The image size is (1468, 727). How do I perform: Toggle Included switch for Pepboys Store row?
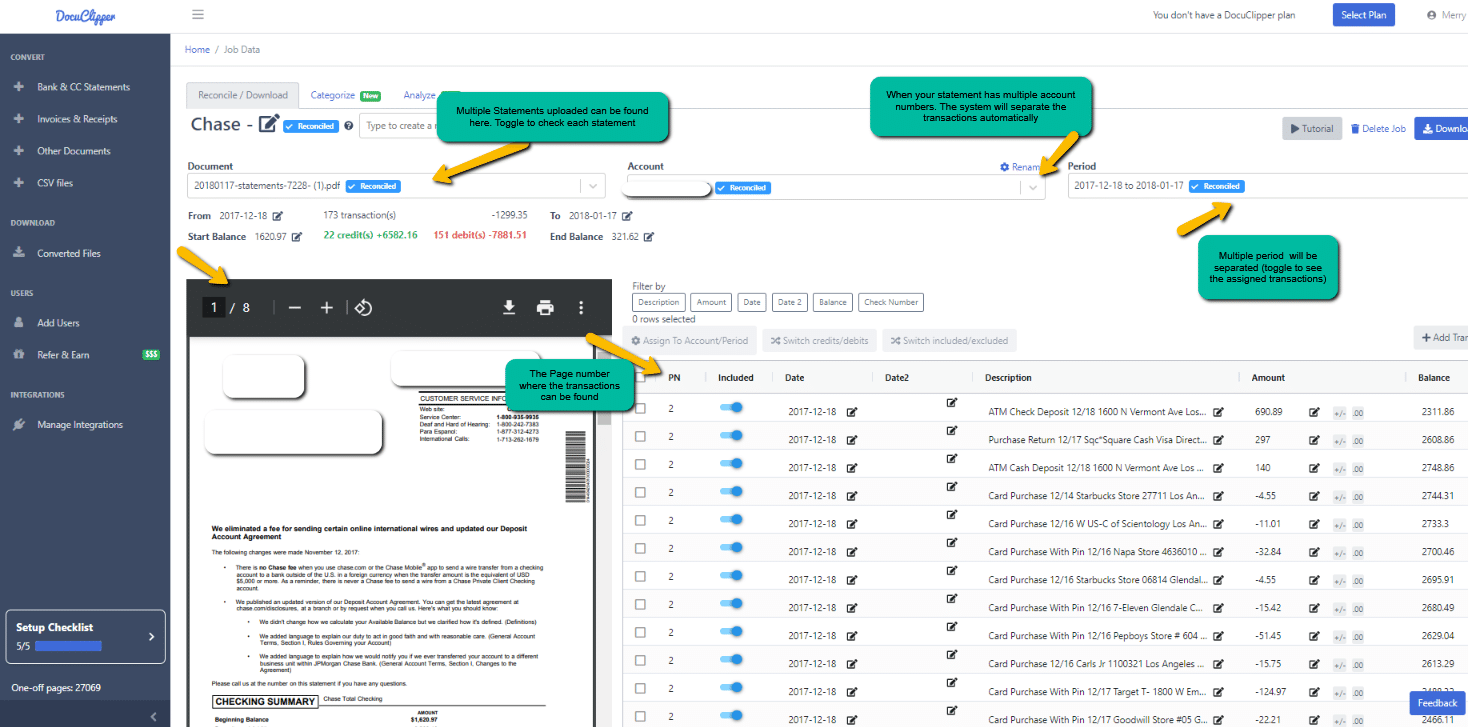(x=732, y=632)
